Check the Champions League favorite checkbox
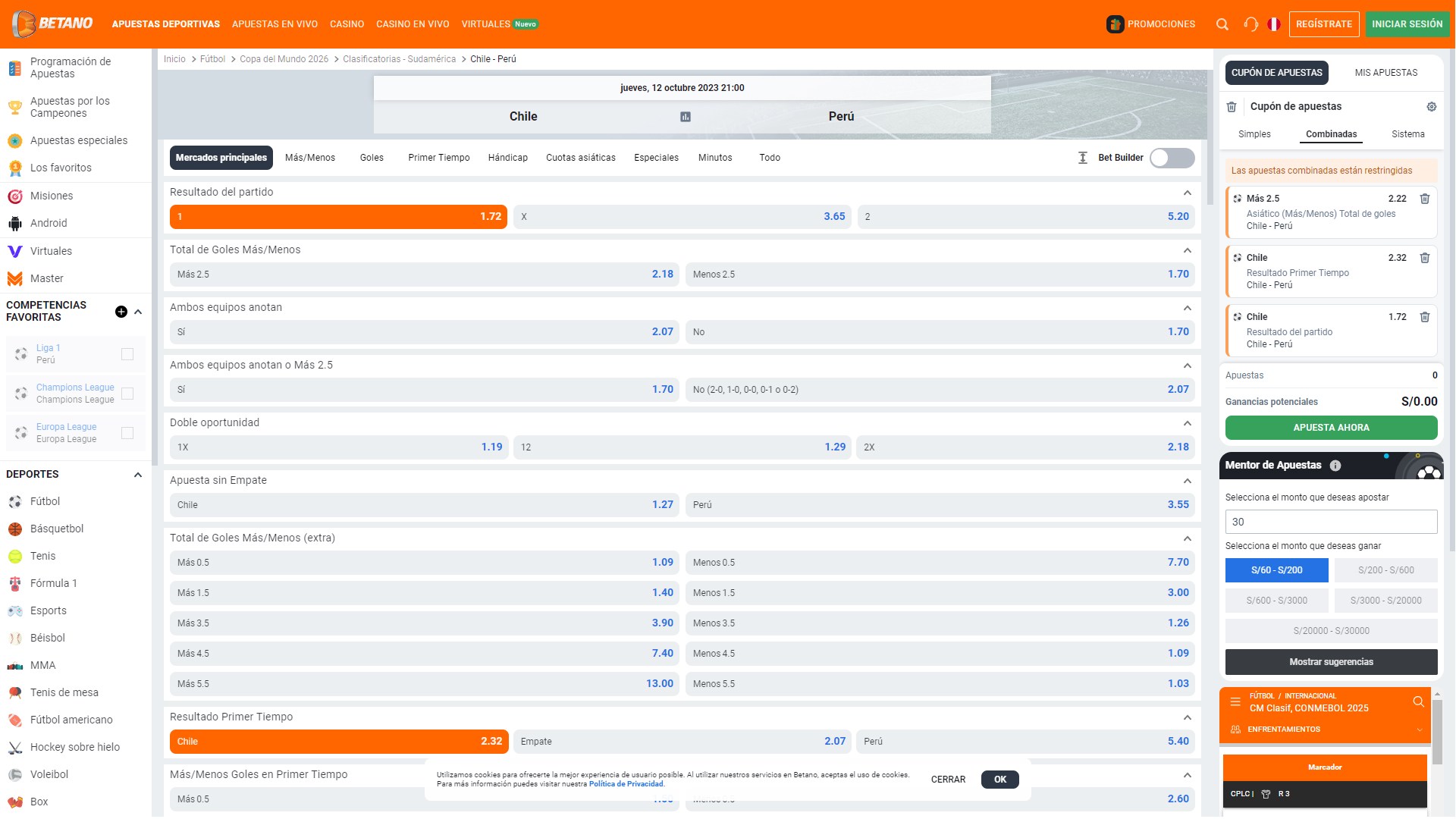Screen dimensions: 1456x819 (127, 394)
